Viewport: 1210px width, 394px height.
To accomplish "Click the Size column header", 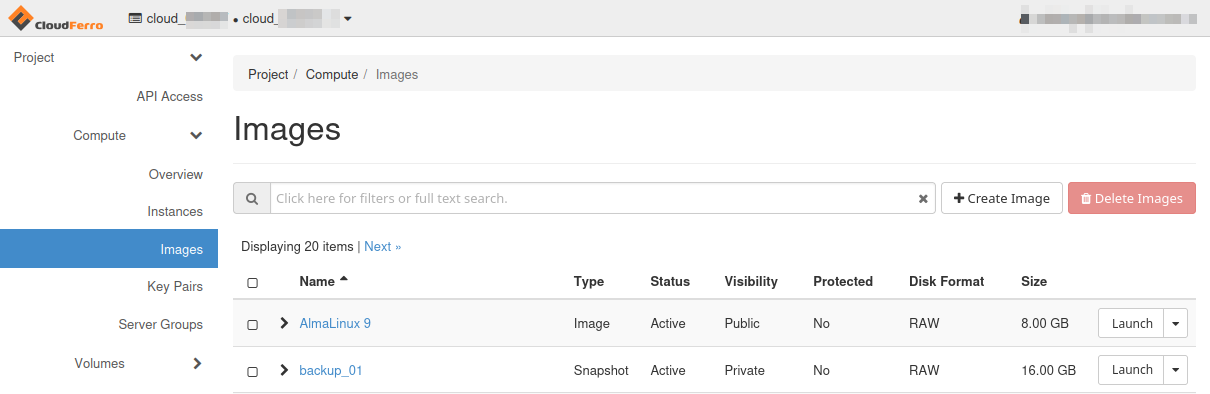I will 1034,281.
